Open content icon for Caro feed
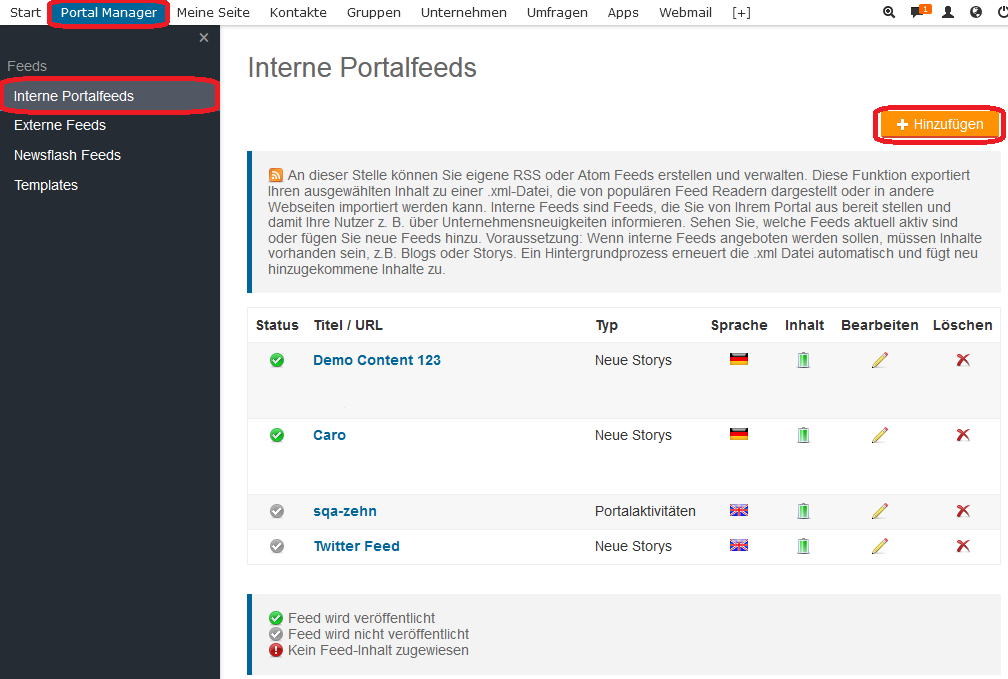 click(804, 435)
